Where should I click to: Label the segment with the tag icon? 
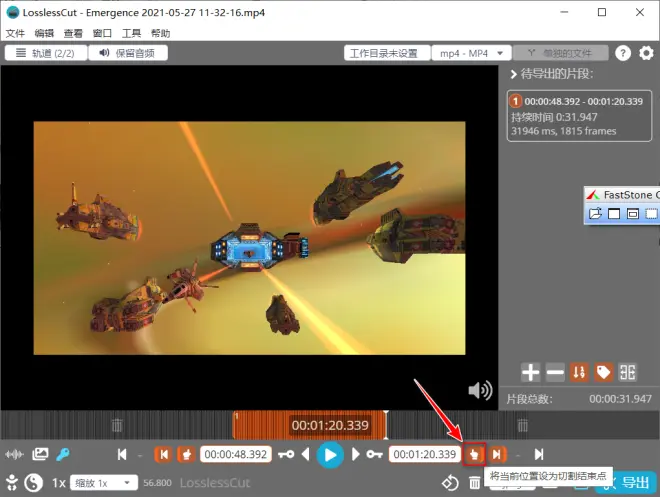coord(604,372)
